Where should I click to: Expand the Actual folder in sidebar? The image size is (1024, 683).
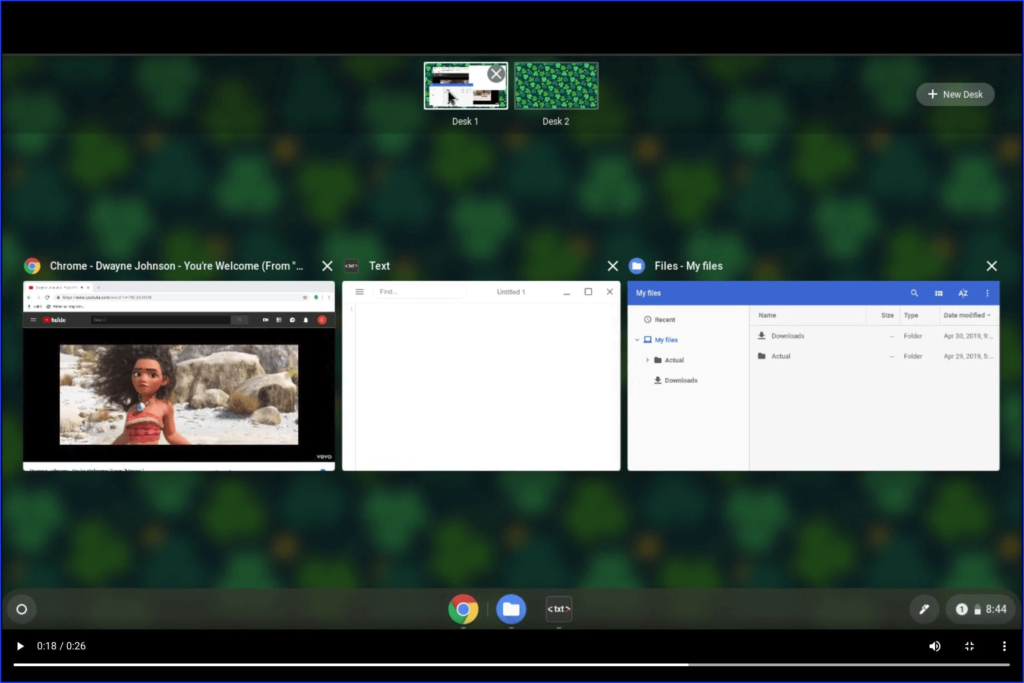tap(647, 360)
